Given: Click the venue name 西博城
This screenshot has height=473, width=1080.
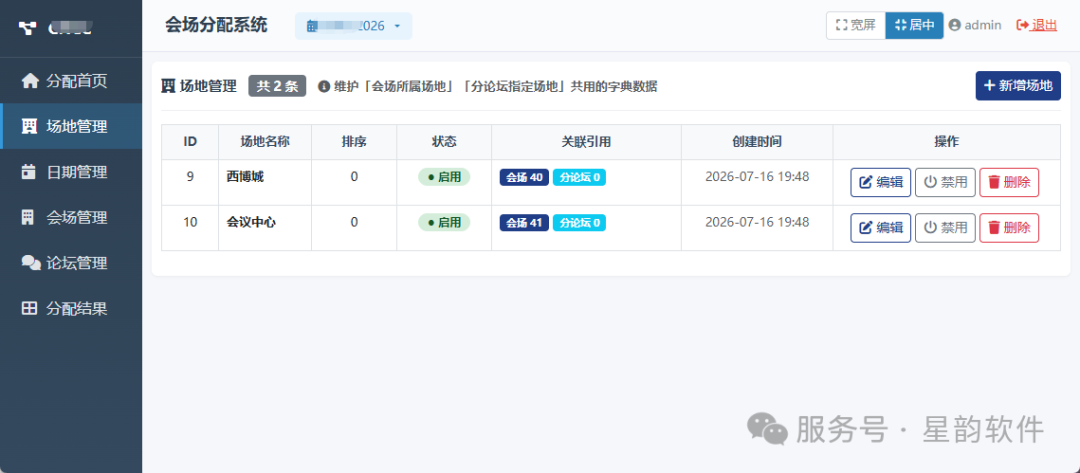Looking at the screenshot, I should coord(245,176).
